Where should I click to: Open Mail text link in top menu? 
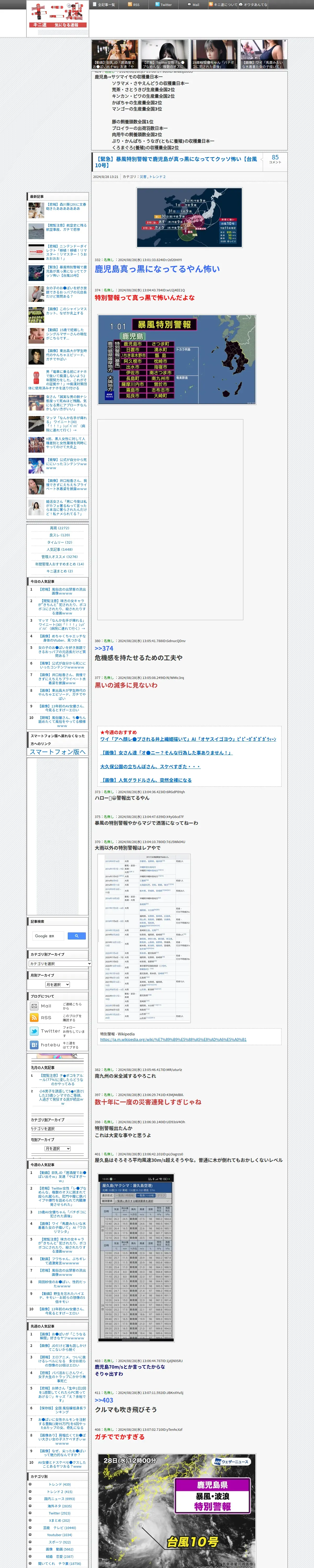pos(196,5)
